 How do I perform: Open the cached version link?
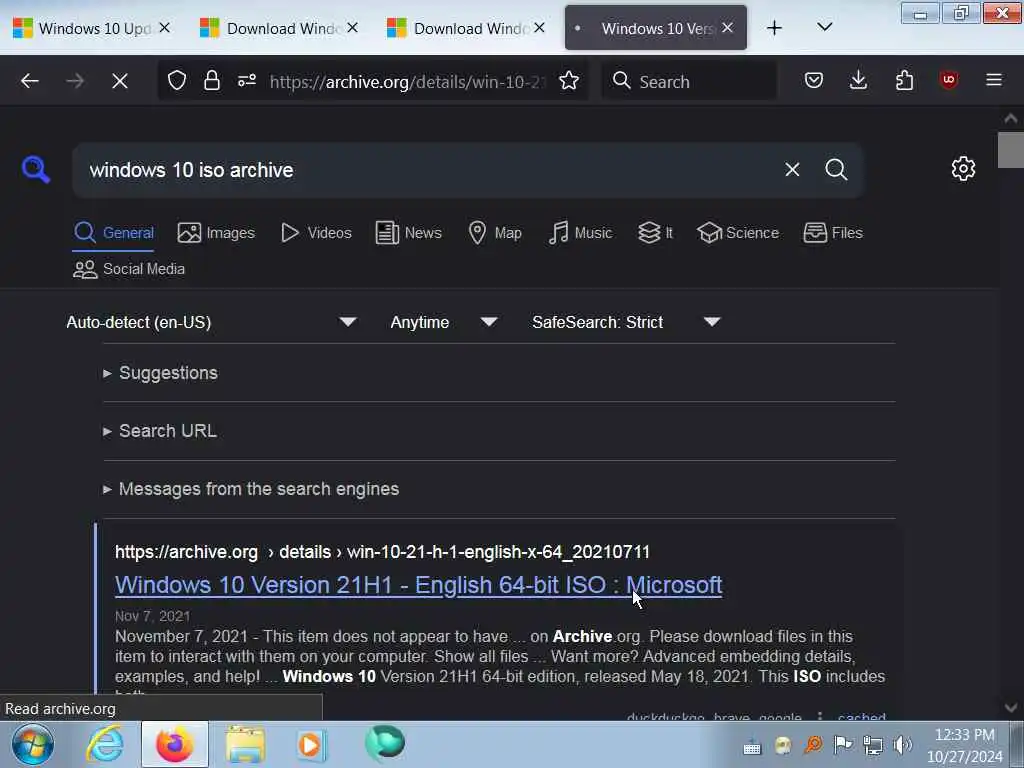click(861, 715)
